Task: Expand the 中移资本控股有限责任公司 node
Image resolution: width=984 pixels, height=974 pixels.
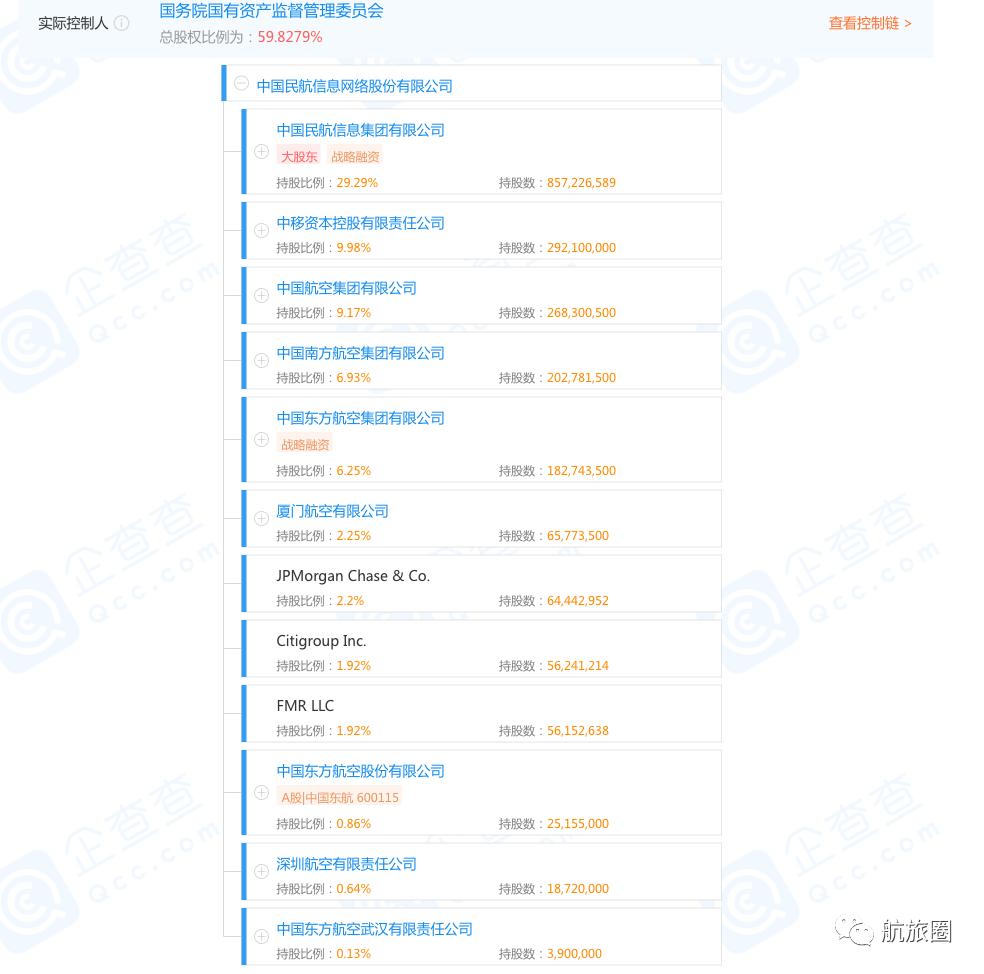Action: pos(261,230)
